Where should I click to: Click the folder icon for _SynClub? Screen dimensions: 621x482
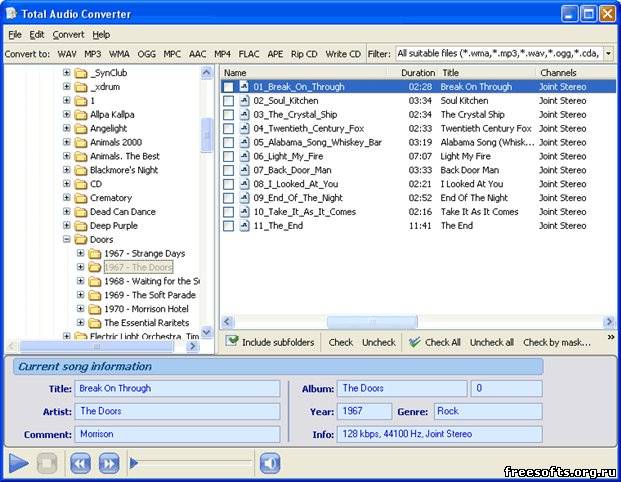[x=81, y=73]
